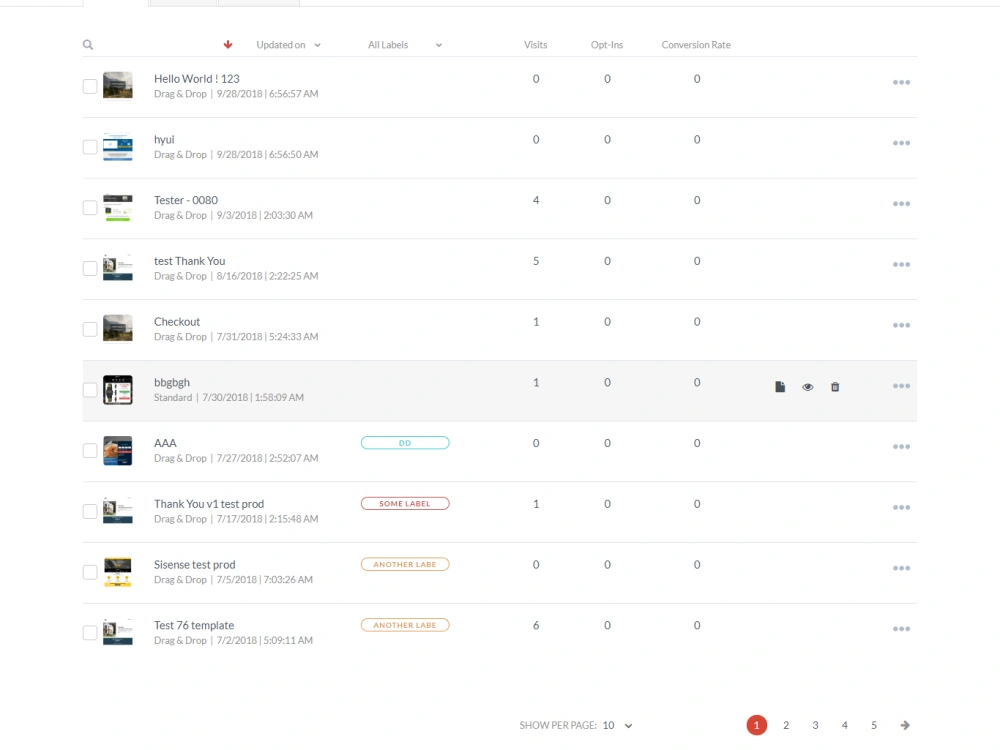Screen dimensions: 1000x750
Task: Open more options for test Thank You
Action: (x=901, y=264)
